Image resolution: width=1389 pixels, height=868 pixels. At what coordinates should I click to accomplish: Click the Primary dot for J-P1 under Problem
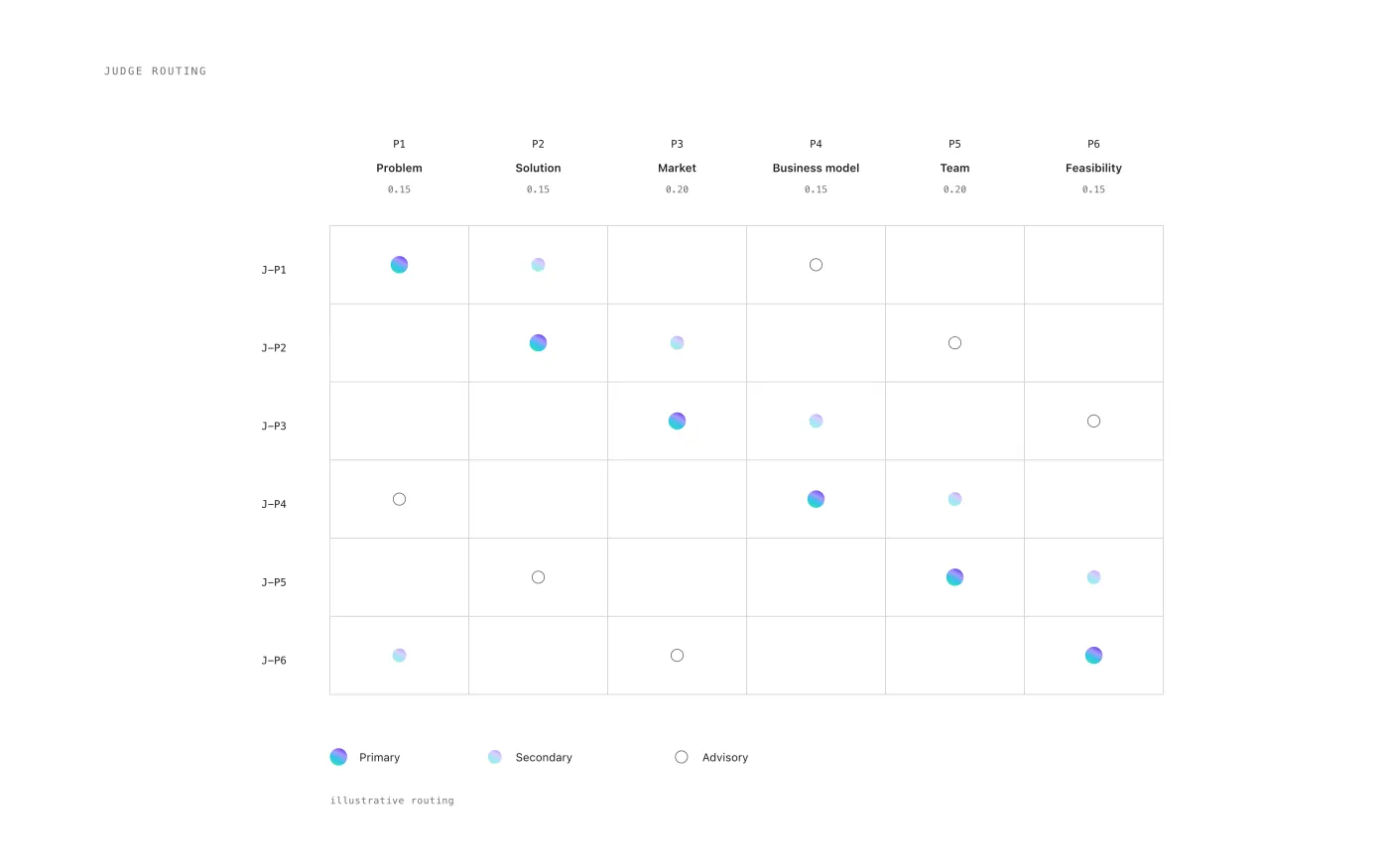[399, 265]
